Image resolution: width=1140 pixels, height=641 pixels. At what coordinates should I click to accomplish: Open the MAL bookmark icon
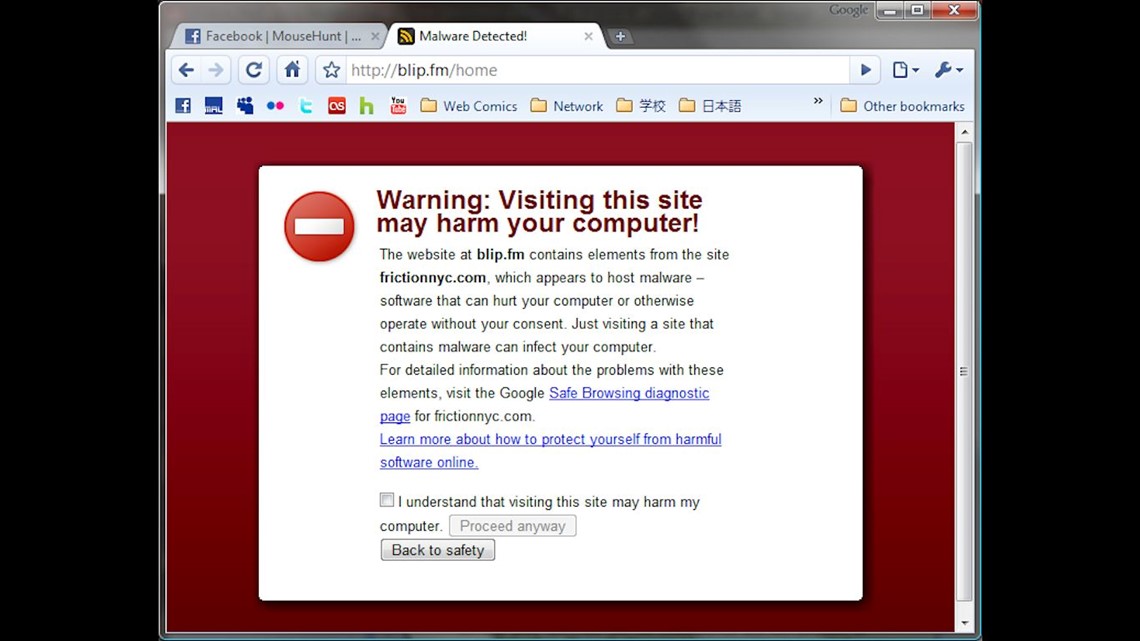point(214,106)
